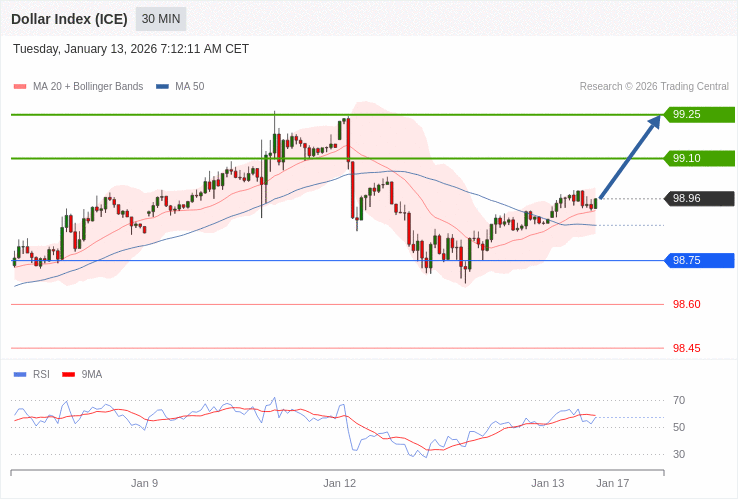
Task: Click the 98.60 support level label
Action: (686, 304)
